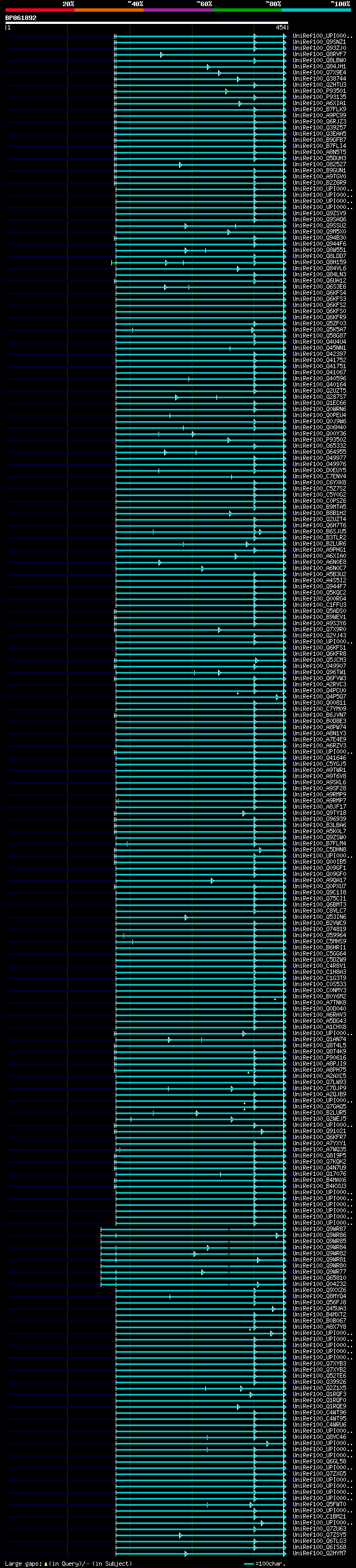The width and height of the screenshot is (356, 1568).
Task: Click the cyan ~100% identity legend bar
Action: click(316, 10)
